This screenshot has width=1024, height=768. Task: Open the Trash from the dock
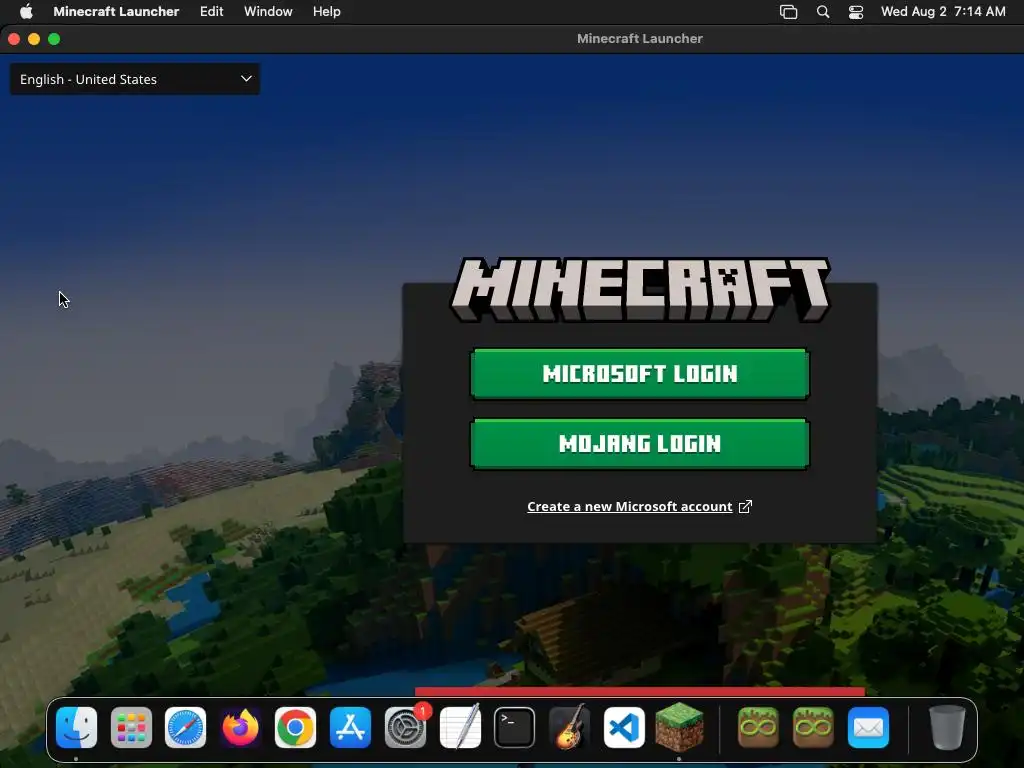pyautogui.click(x=946, y=728)
